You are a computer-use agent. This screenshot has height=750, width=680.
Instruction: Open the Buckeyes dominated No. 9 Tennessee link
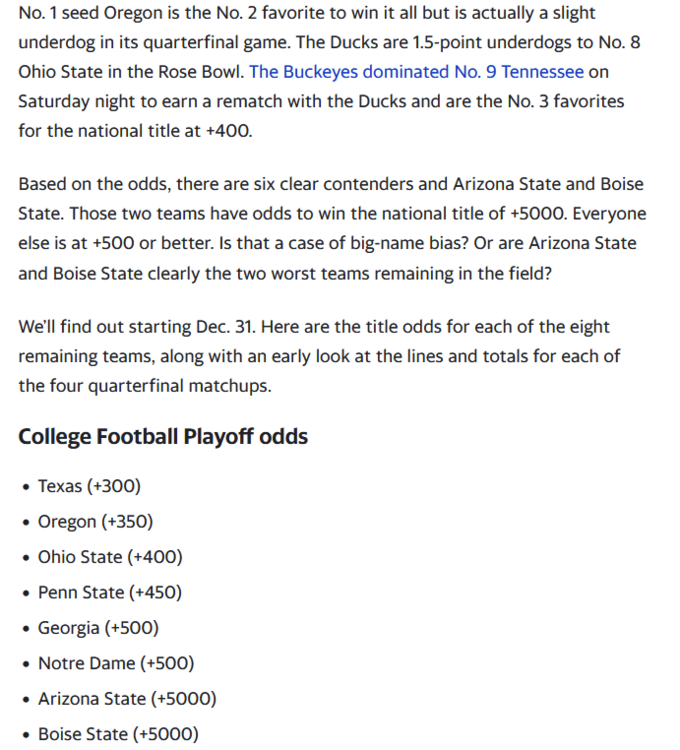[415, 72]
